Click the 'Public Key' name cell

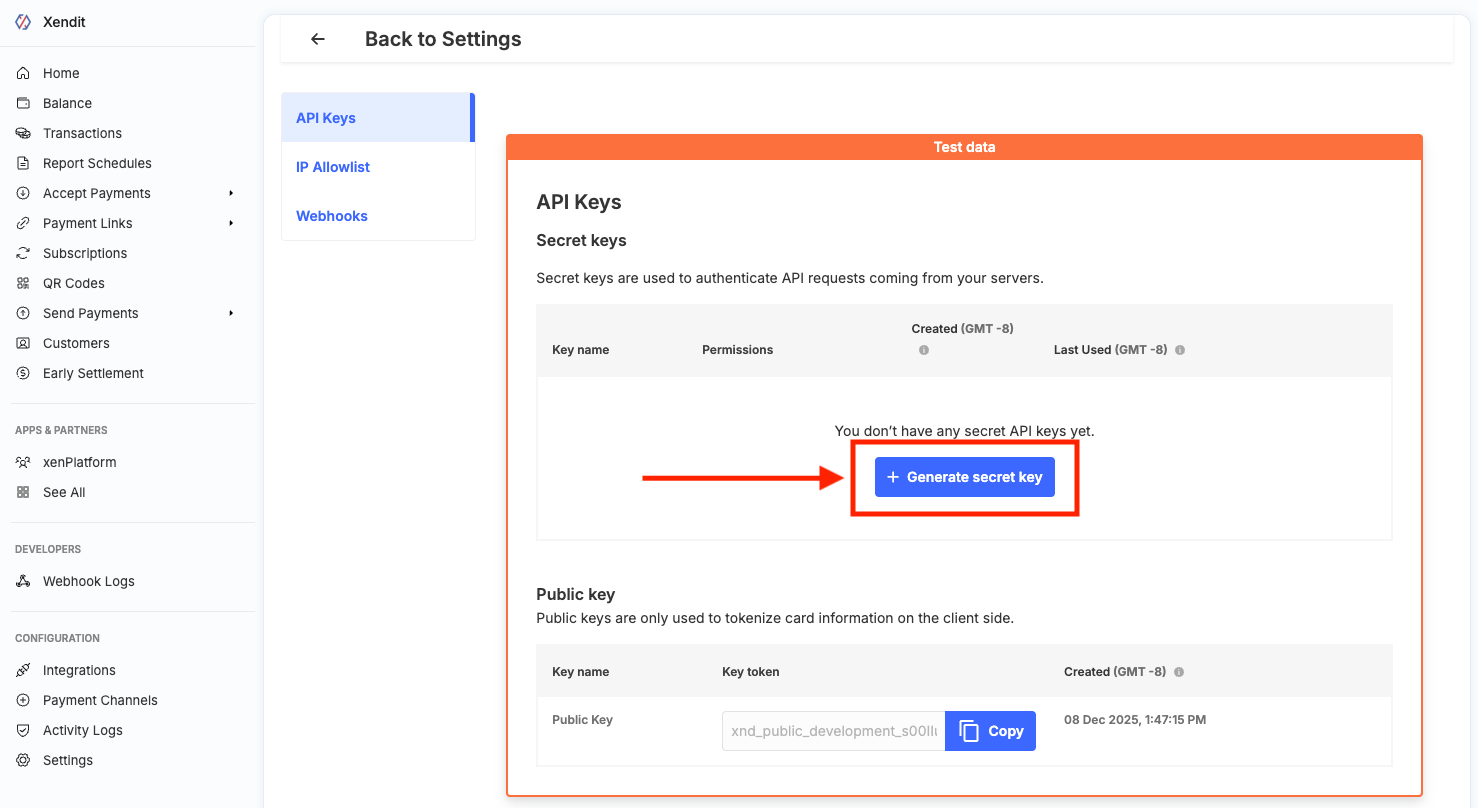(x=582, y=720)
